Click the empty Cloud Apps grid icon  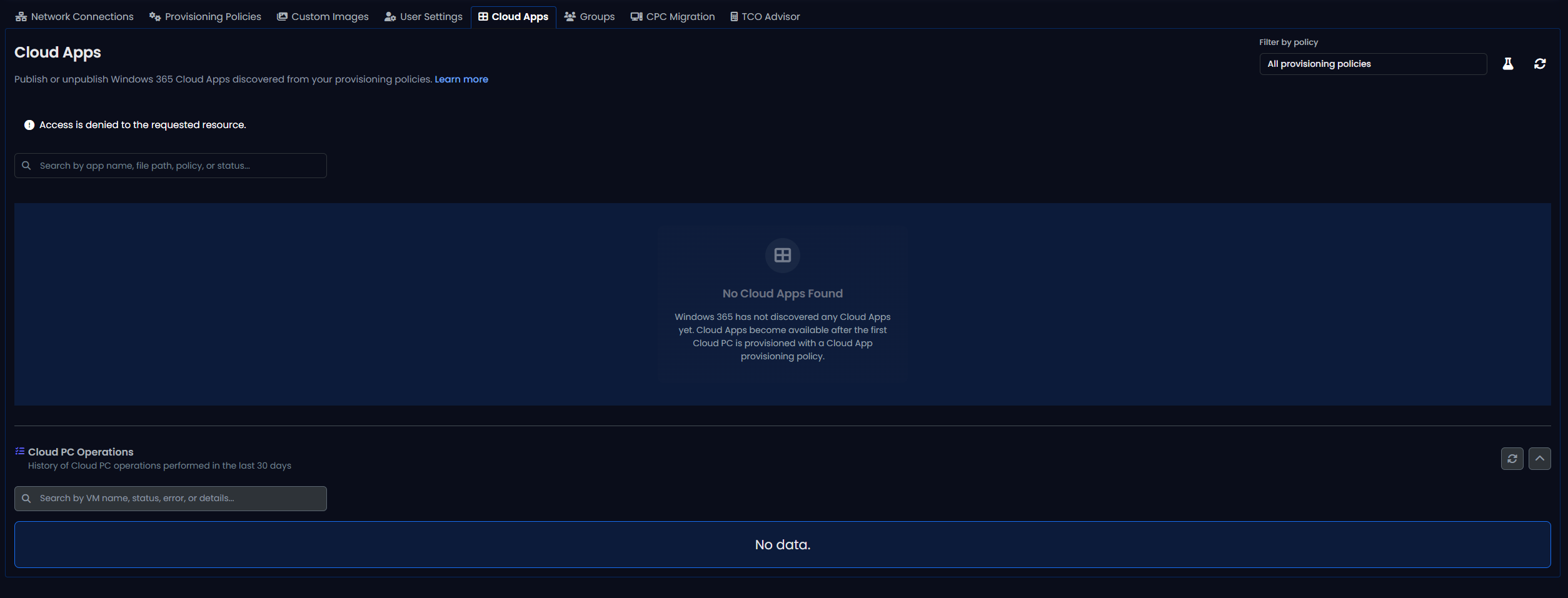(783, 255)
